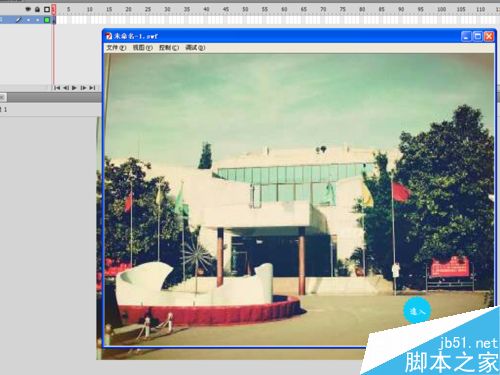The image size is (500, 375).
Task: Click the lock all layers padlock icon
Action: [x=37, y=9]
